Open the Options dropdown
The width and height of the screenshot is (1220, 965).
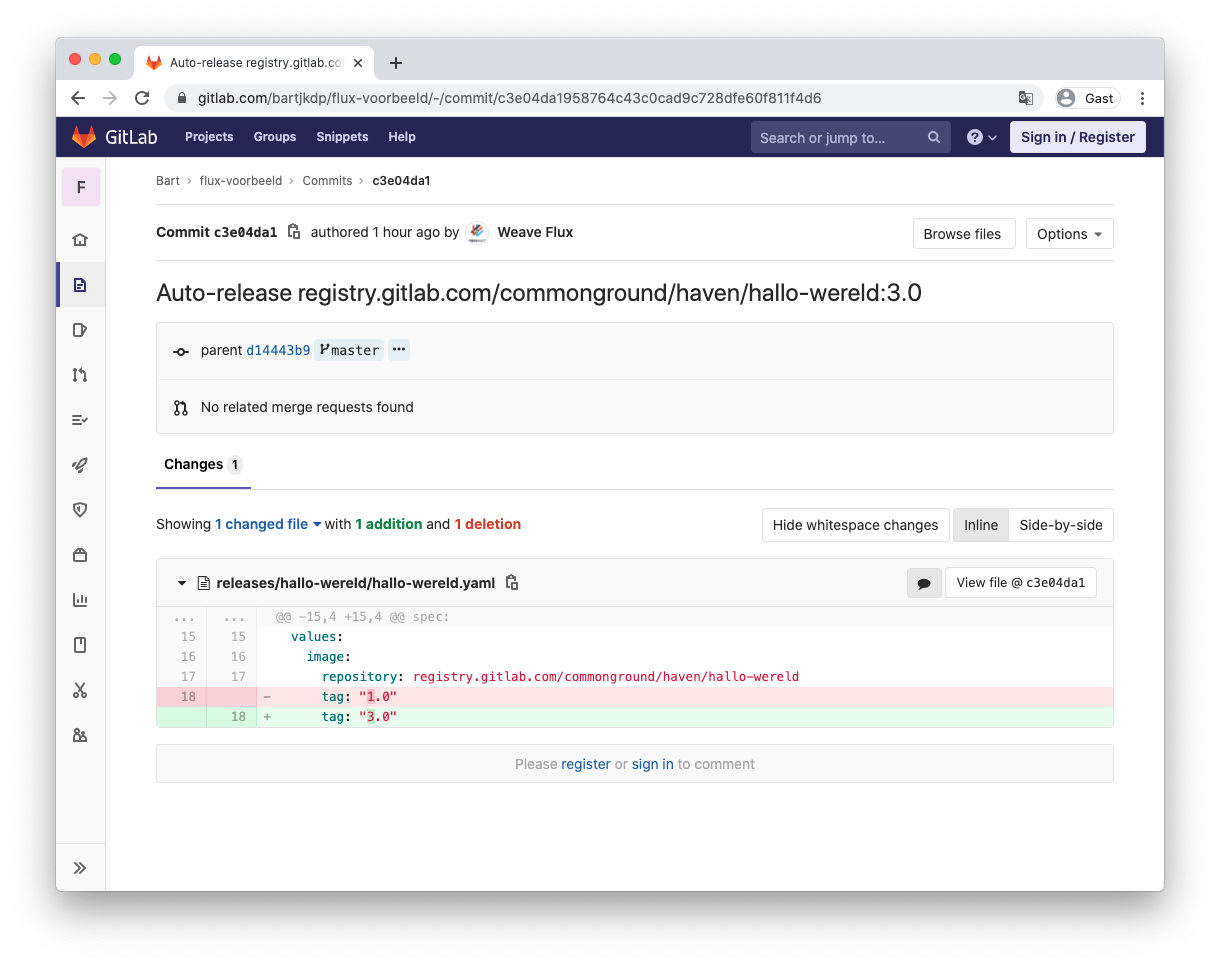point(1069,233)
